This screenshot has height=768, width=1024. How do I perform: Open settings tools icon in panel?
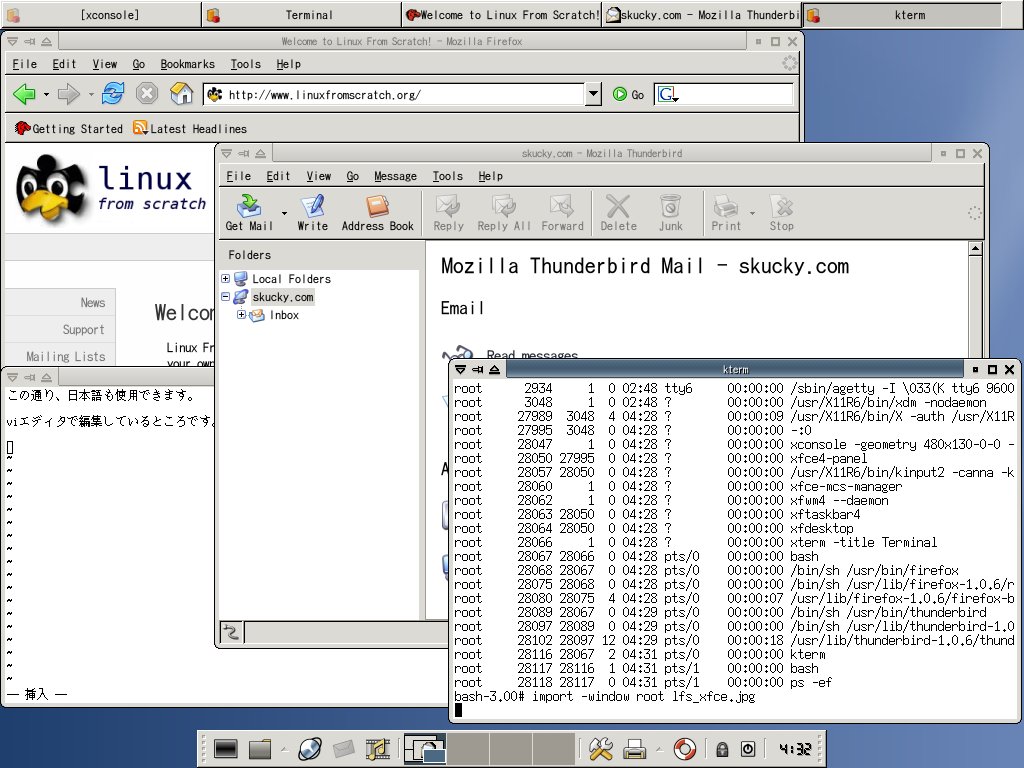pos(600,748)
